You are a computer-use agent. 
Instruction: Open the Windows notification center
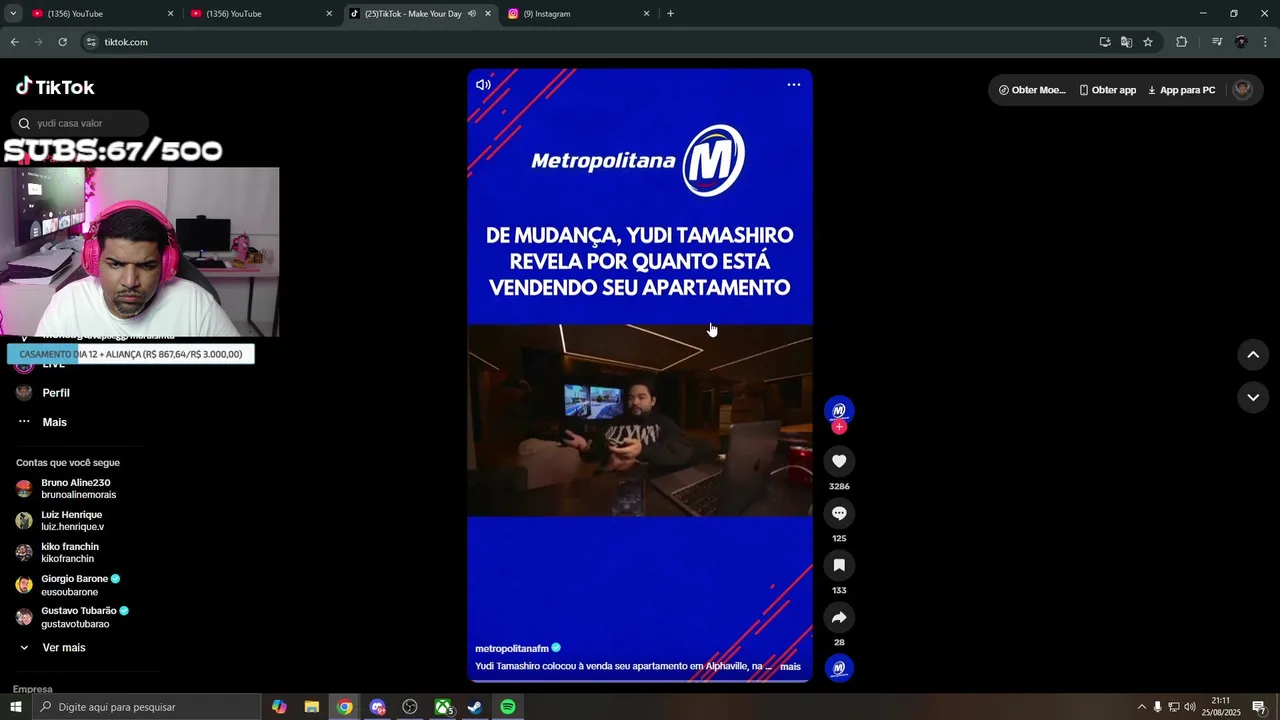[1259, 707]
